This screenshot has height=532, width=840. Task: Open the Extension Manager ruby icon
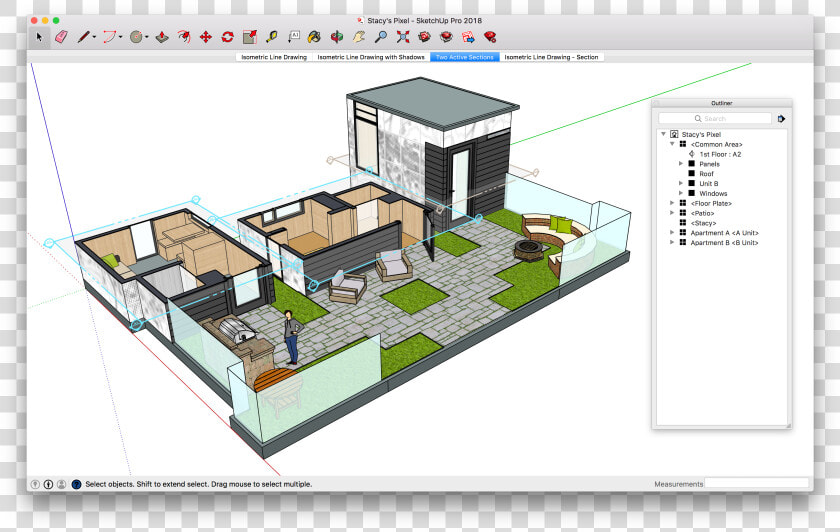coord(490,37)
